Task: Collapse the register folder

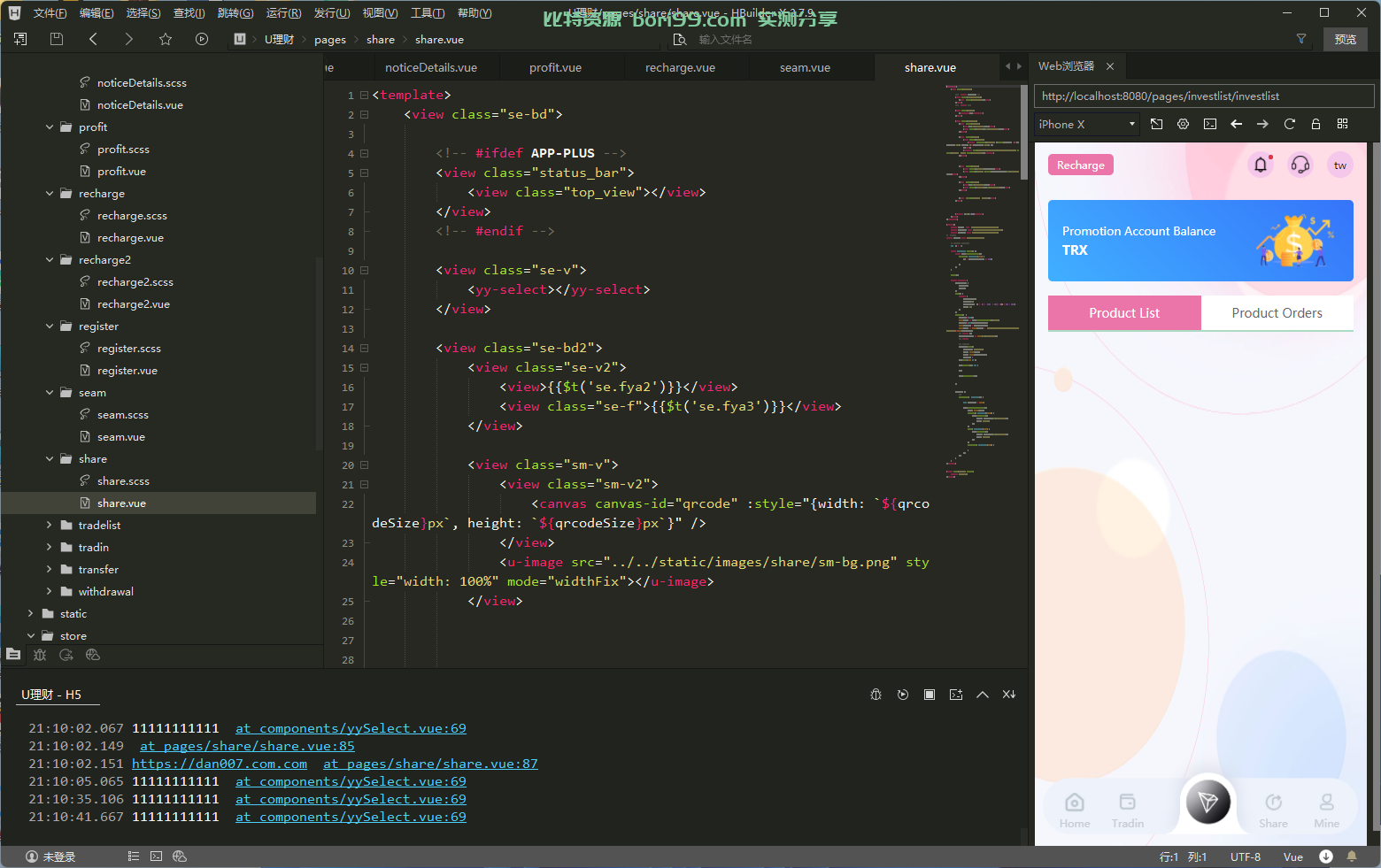Action: click(x=50, y=326)
